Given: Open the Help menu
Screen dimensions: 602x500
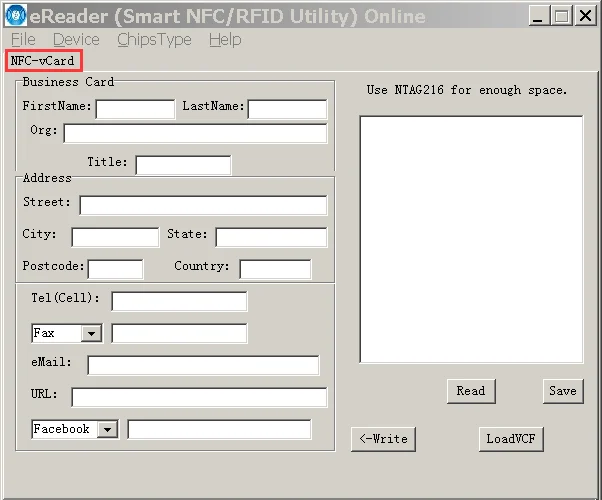Looking at the screenshot, I should [x=225, y=40].
